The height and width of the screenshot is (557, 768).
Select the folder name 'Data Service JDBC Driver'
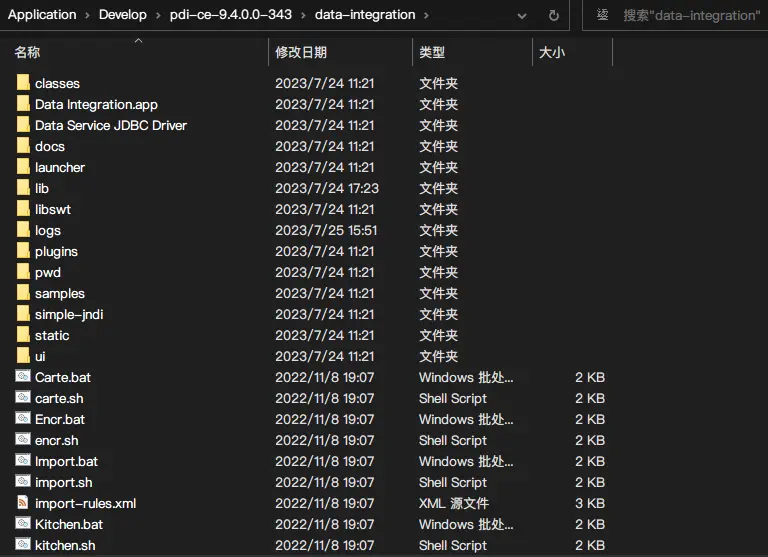(111, 125)
